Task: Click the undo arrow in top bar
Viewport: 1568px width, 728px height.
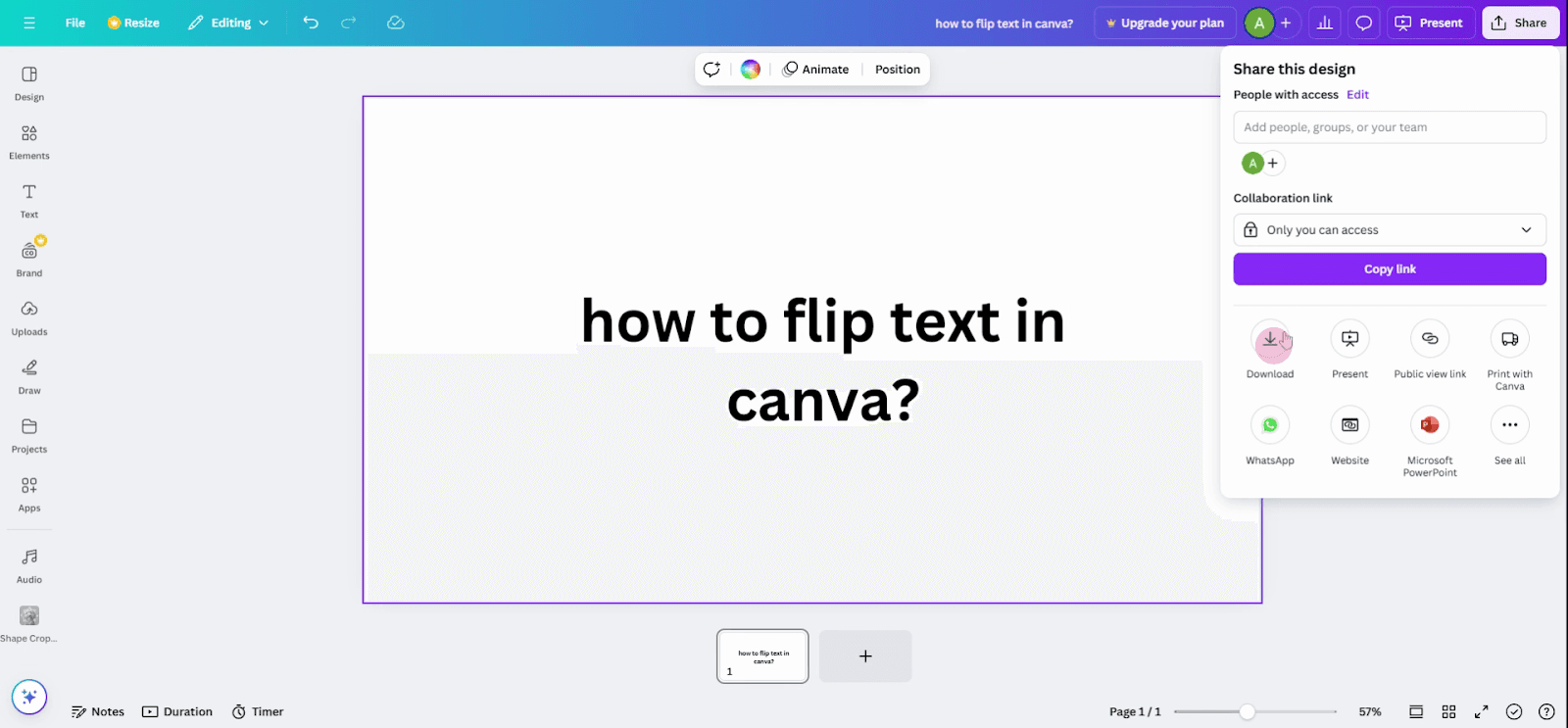Action: (x=311, y=23)
